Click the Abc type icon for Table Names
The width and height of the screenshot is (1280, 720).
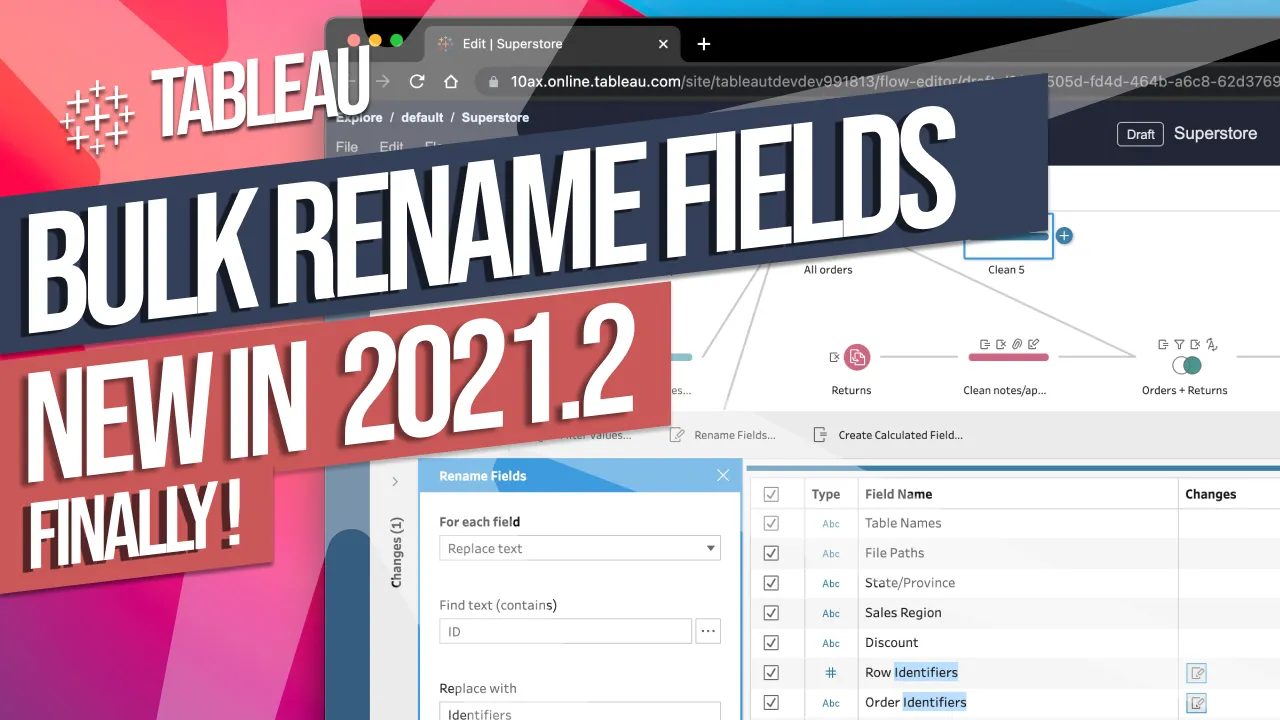pos(831,523)
